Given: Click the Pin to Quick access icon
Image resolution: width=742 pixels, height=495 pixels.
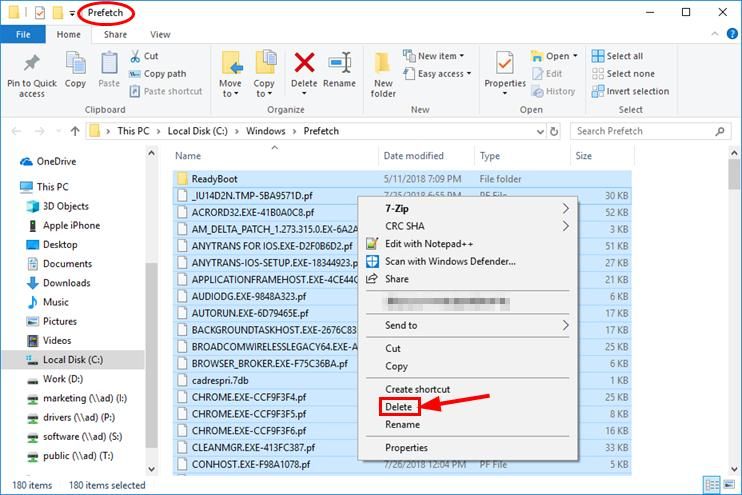Looking at the screenshot, I should (x=31, y=64).
